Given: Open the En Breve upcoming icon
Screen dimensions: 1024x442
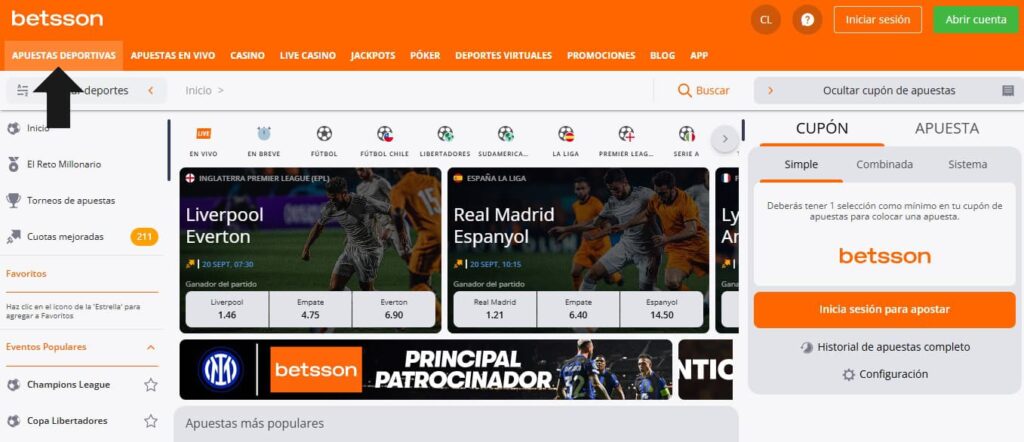Looking at the screenshot, I should click(264, 140).
